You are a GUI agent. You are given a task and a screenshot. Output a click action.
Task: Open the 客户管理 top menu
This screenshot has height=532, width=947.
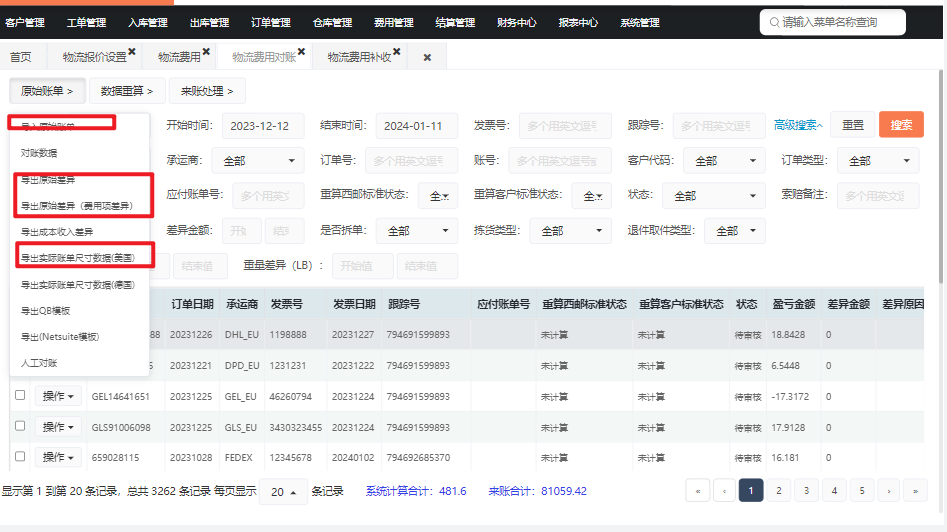tap(25, 22)
